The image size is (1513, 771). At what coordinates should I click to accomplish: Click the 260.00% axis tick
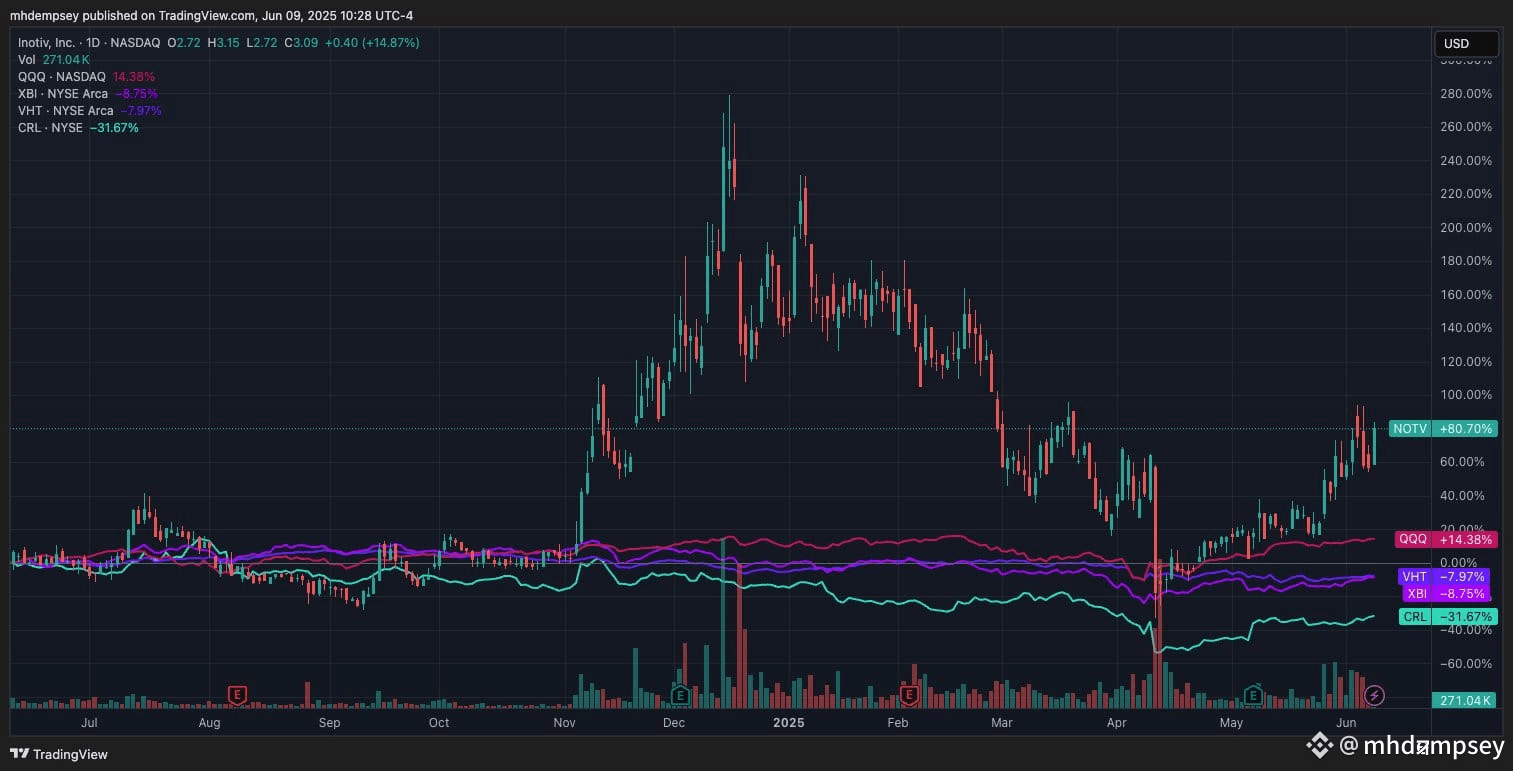click(1466, 127)
